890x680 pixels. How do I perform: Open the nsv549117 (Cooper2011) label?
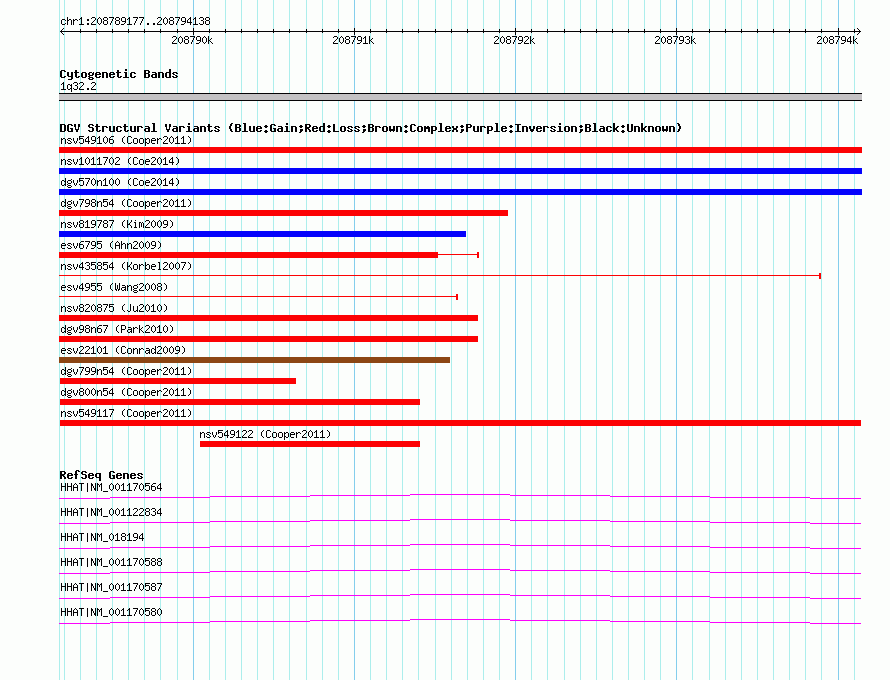pos(126,413)
